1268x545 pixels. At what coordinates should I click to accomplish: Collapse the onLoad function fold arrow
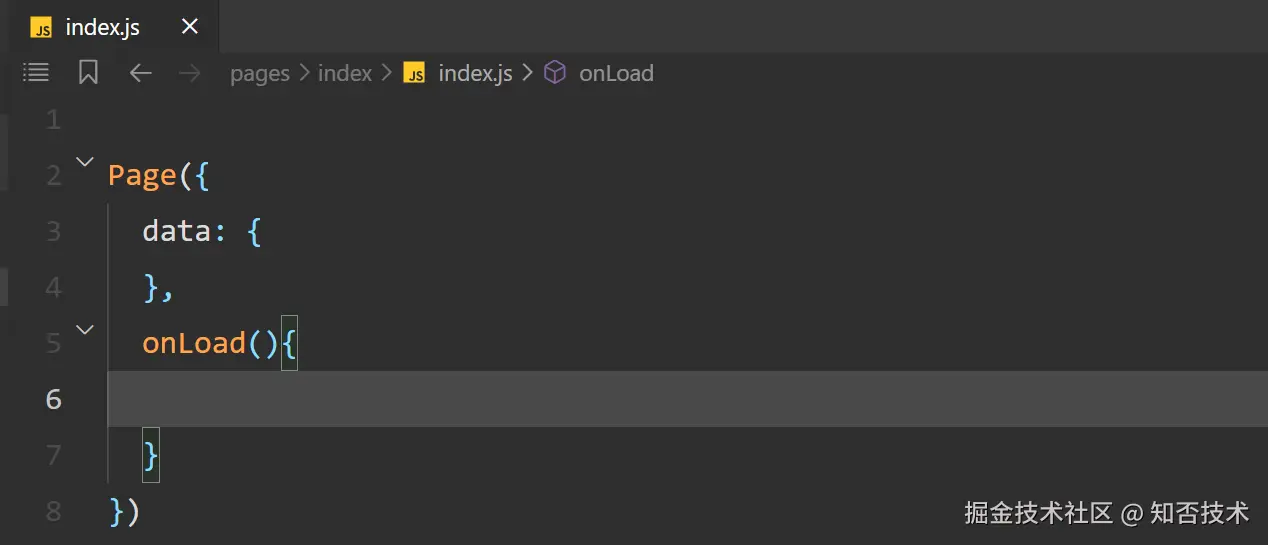(85, 329)
